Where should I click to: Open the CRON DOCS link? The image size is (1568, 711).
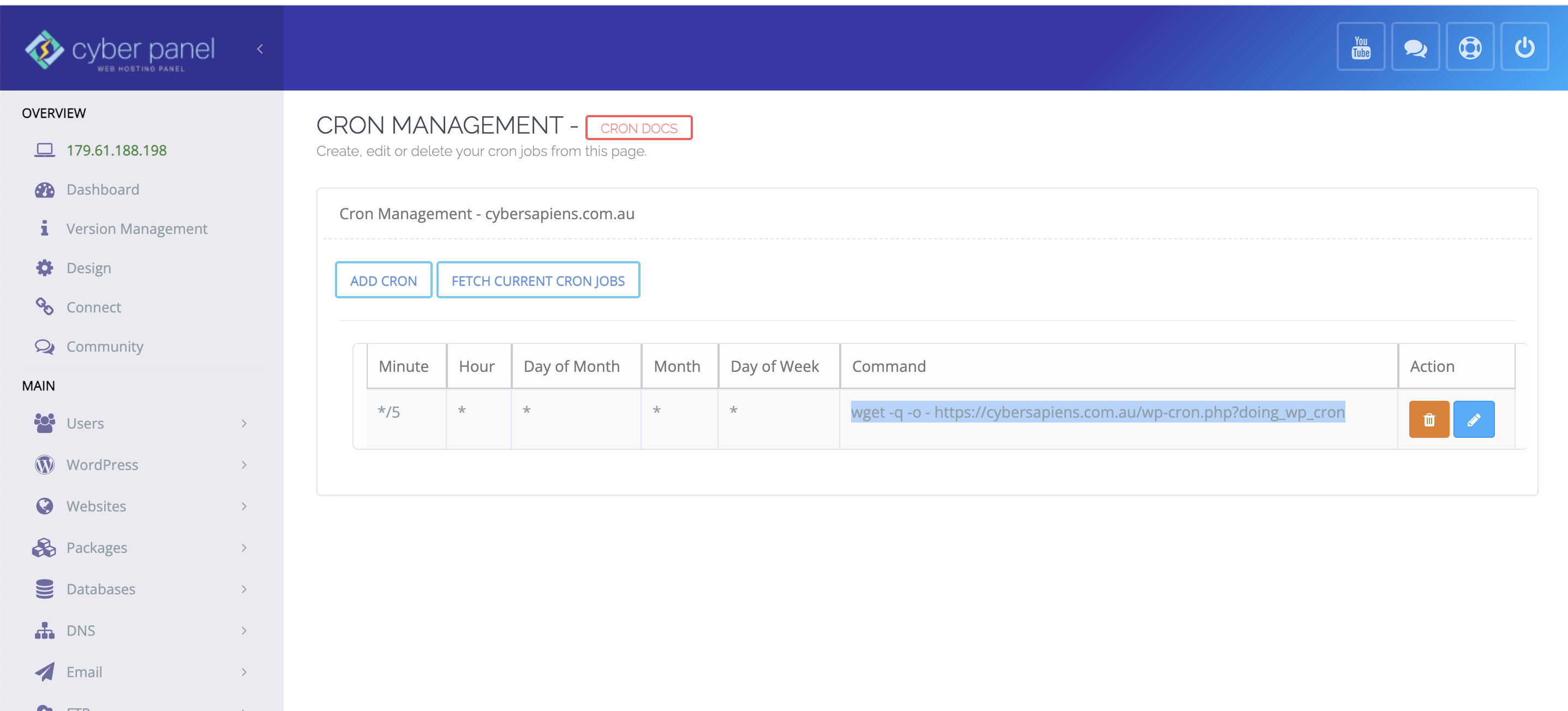coord(638,128)
